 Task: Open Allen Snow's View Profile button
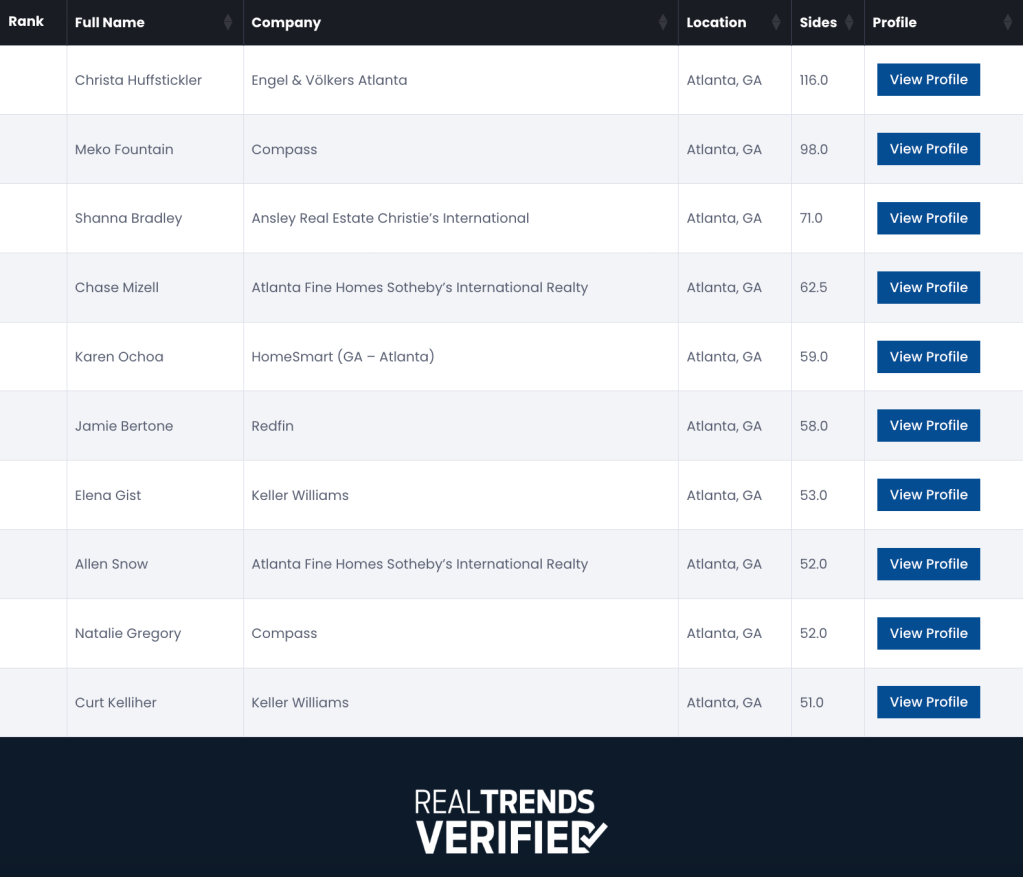[928, 564]
